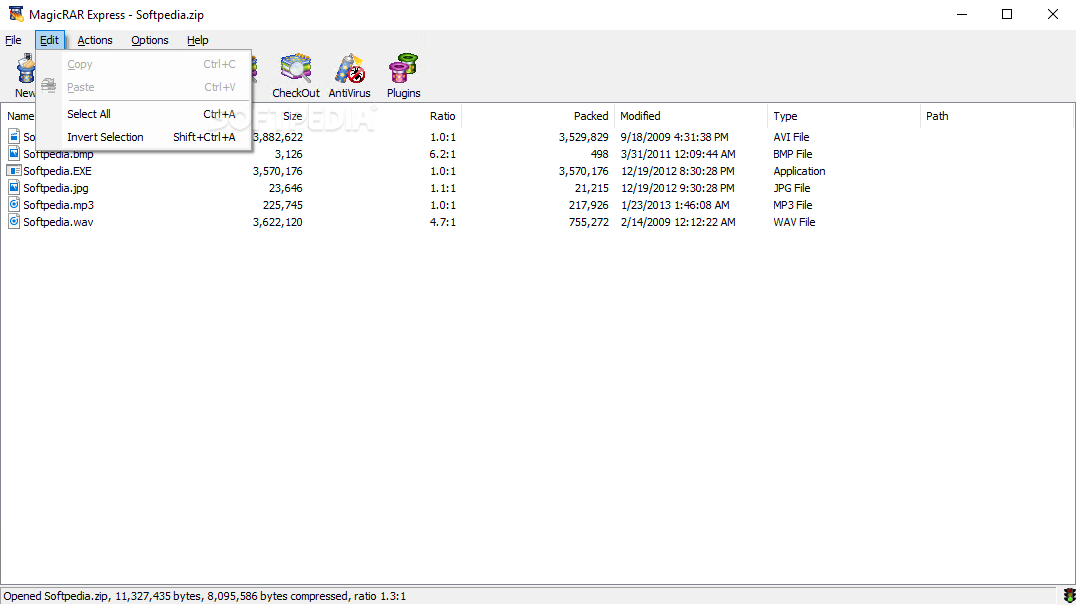Click the packed value 3,529,829
This screenshot has height=605, width=1076.
583,137
